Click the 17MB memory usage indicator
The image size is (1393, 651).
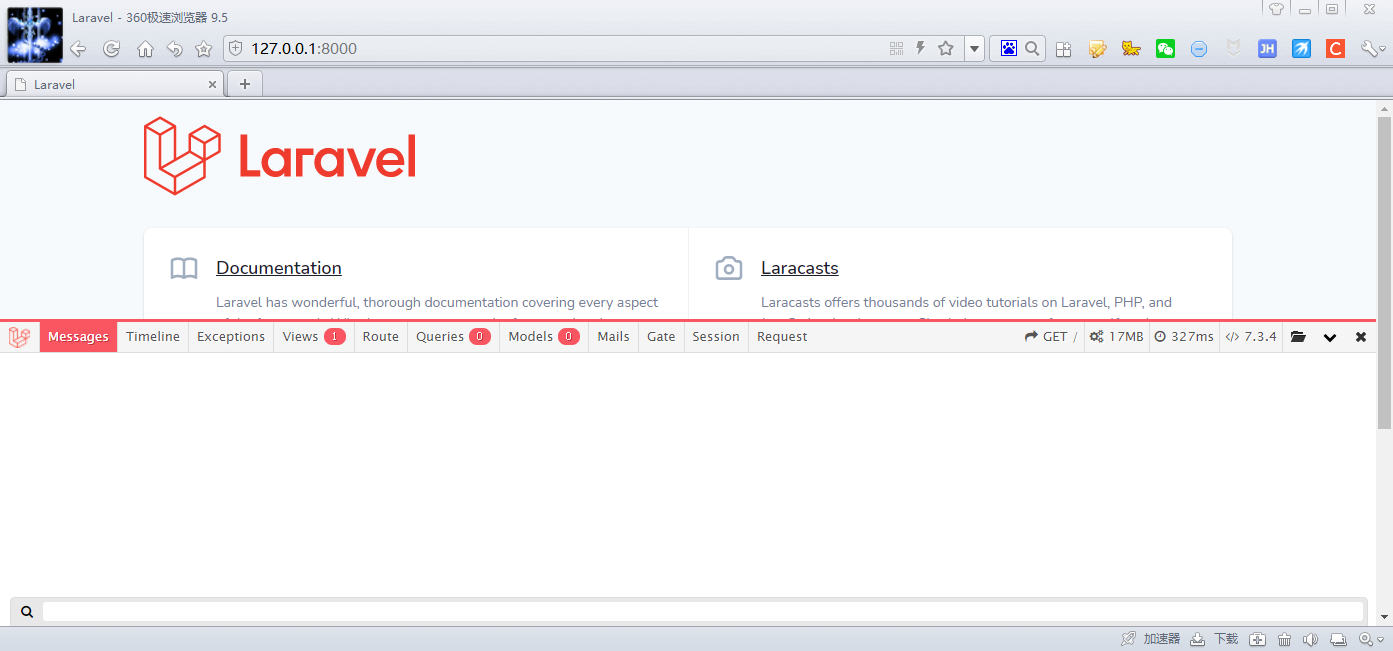1116,337
